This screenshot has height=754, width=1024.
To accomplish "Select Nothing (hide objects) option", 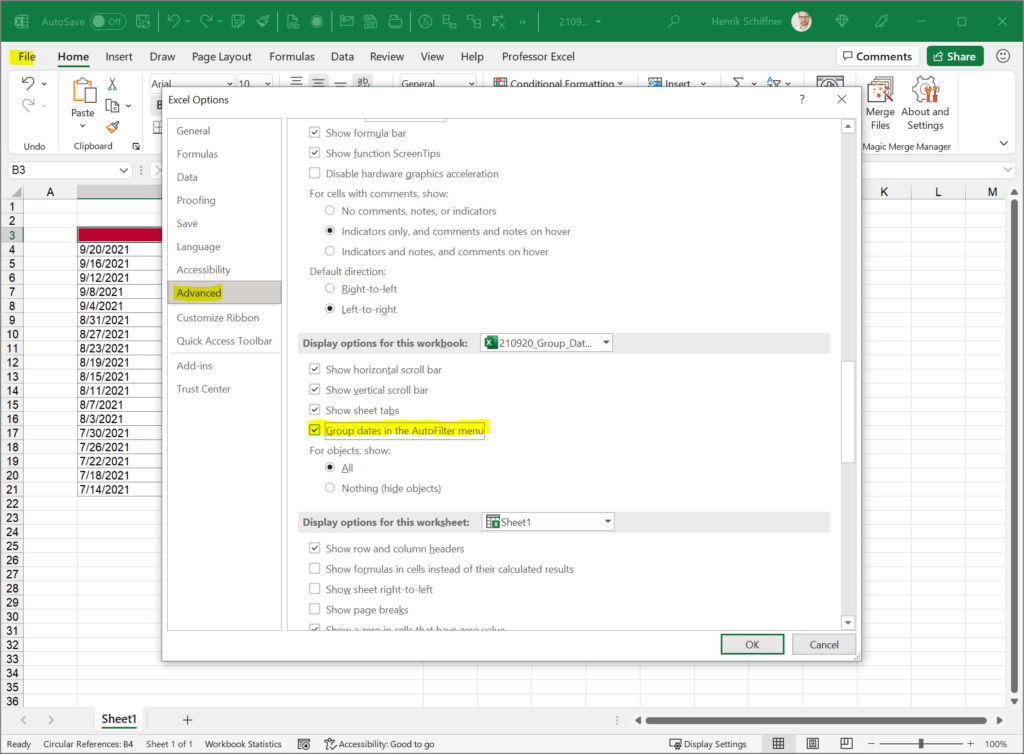I will 330,488.
